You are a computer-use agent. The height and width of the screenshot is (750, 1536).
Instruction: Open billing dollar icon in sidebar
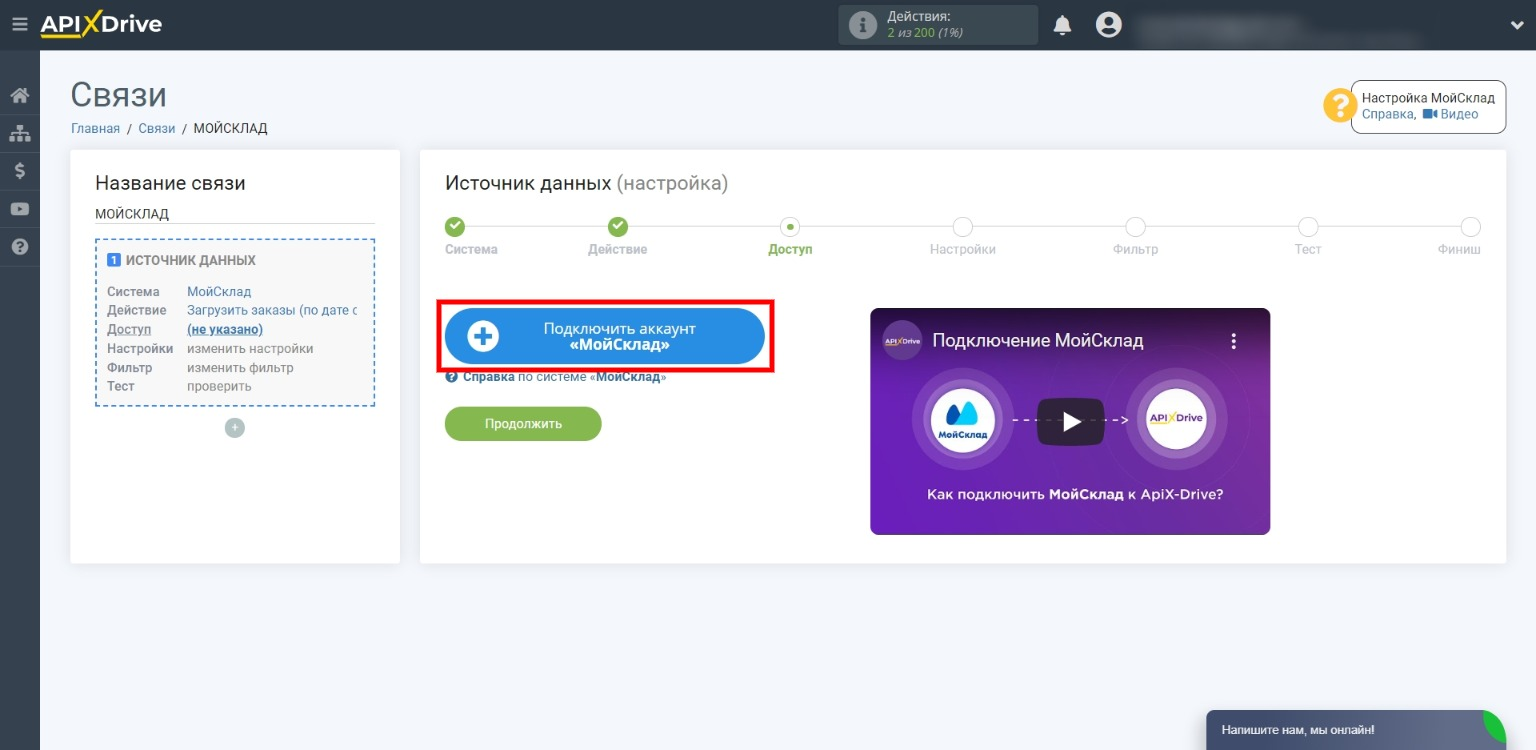19,170
